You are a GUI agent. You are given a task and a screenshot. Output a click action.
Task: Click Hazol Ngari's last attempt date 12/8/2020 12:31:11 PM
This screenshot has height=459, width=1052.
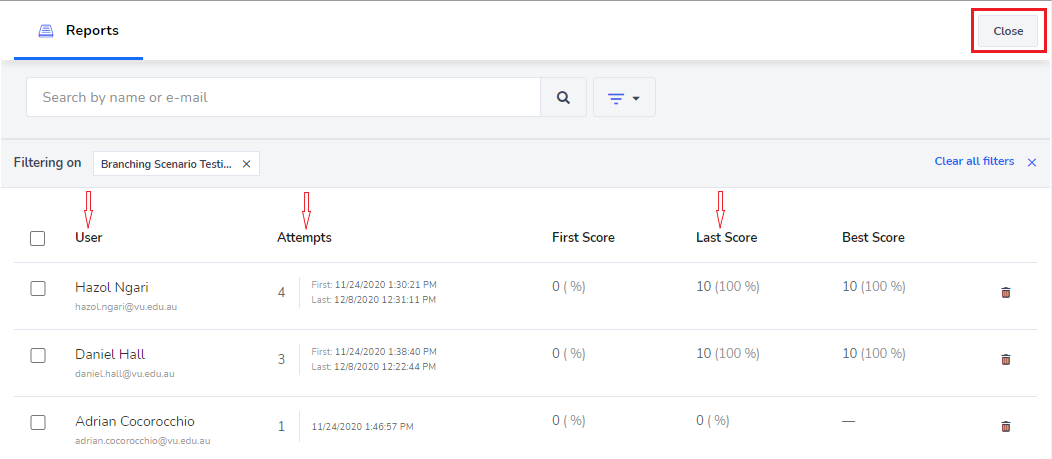click(385, 300)
